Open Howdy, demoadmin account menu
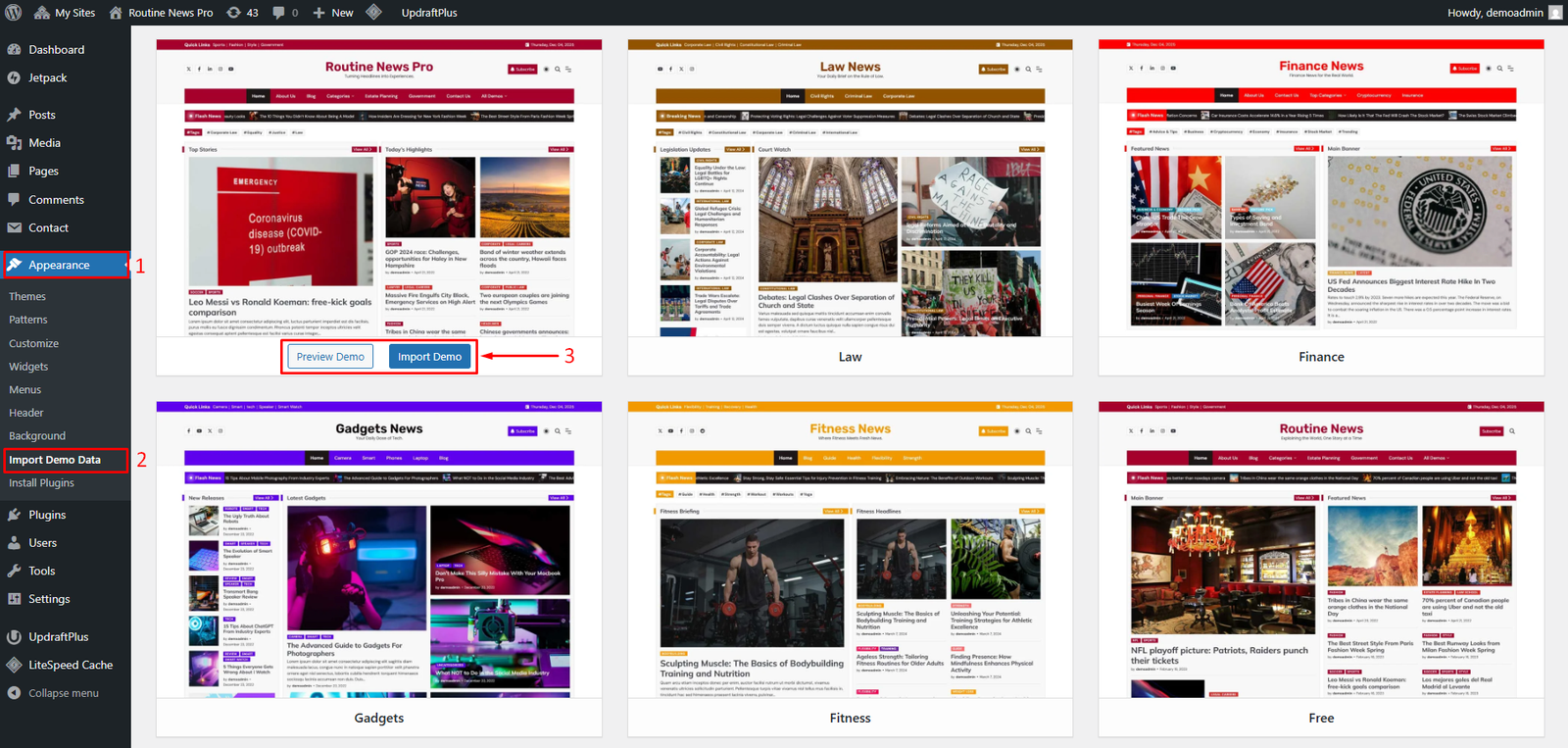The height and width of the screenshot is (748, 1568). (x=1494, y=13)
